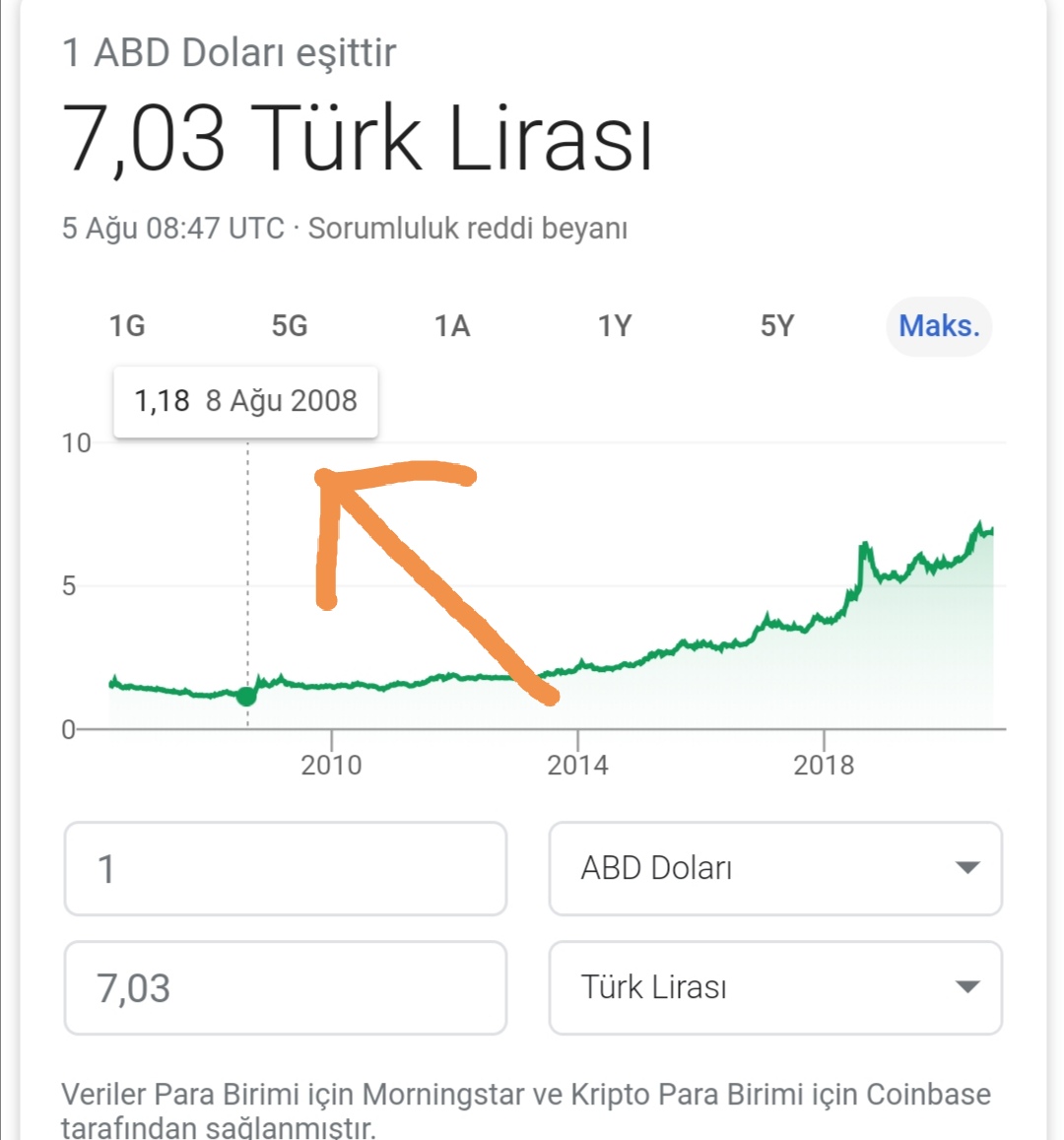Open the Sorumluluk reddi beyanı link
Screen dimensions: 1064x1140
tap(468, 229)
